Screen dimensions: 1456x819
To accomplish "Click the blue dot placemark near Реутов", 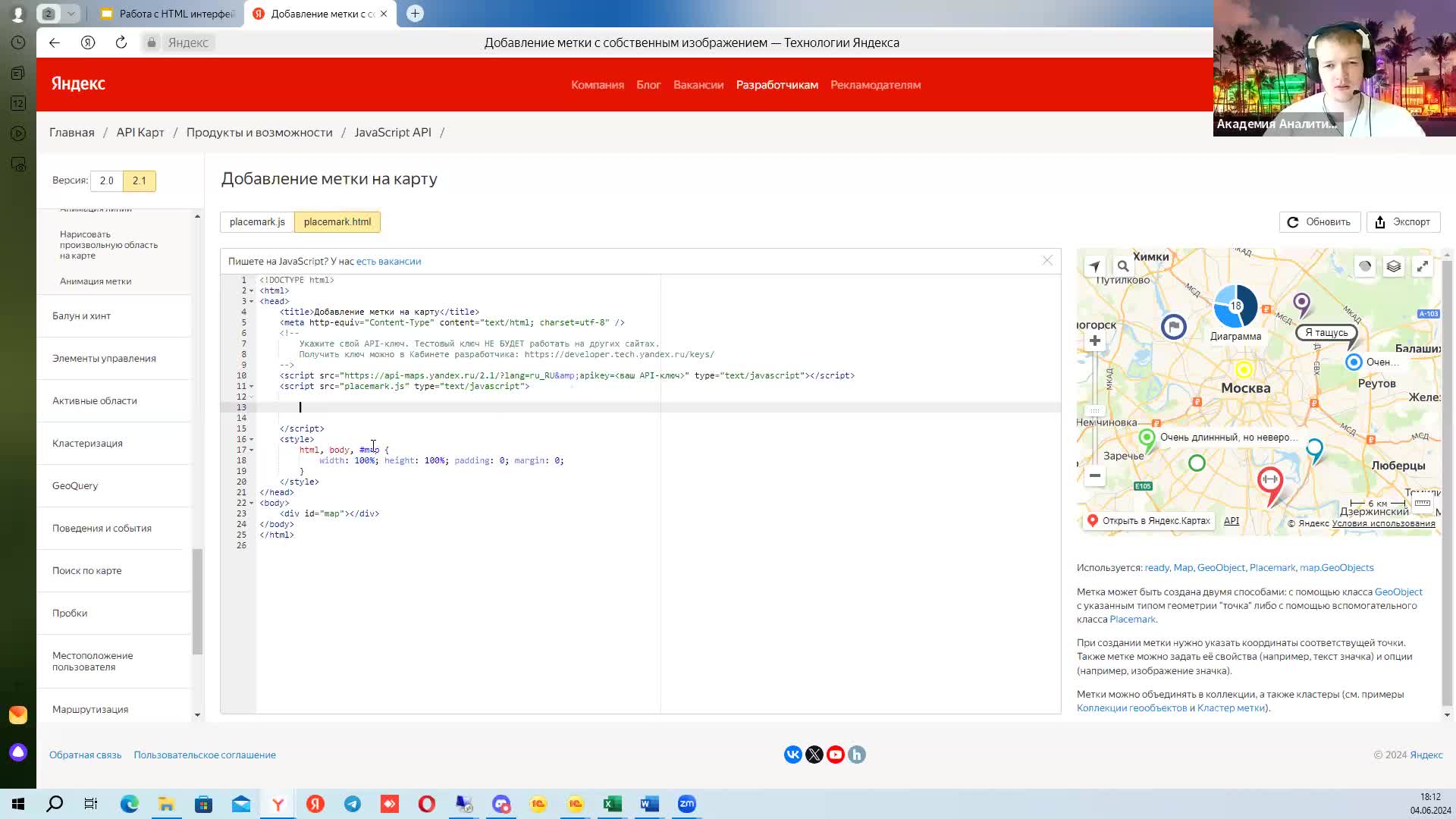I will pos(1354,362).
